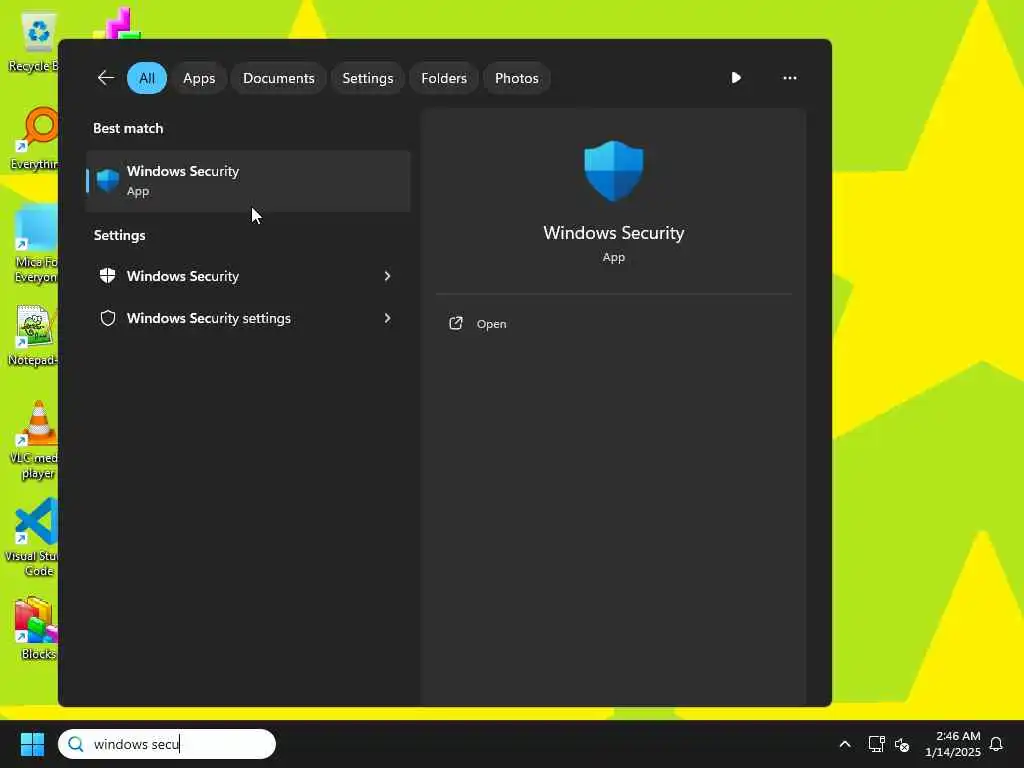The height and width of the screenshot is (768, 1024).
Task: Select the Visual Studio Code desktop icon
Action: tap(33, 537)
